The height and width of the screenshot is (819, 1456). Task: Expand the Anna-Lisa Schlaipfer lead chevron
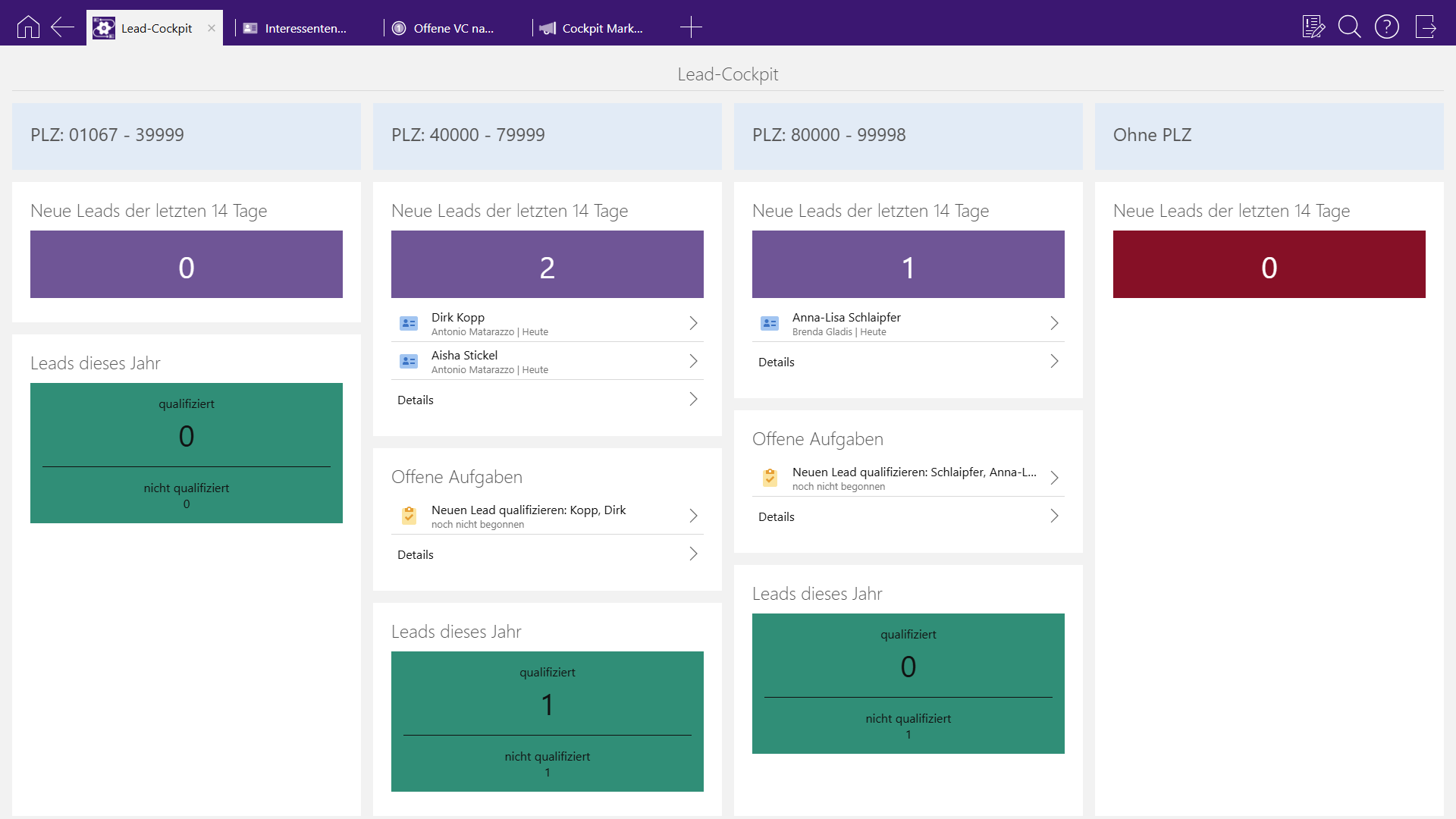(x=1054, y=323)
